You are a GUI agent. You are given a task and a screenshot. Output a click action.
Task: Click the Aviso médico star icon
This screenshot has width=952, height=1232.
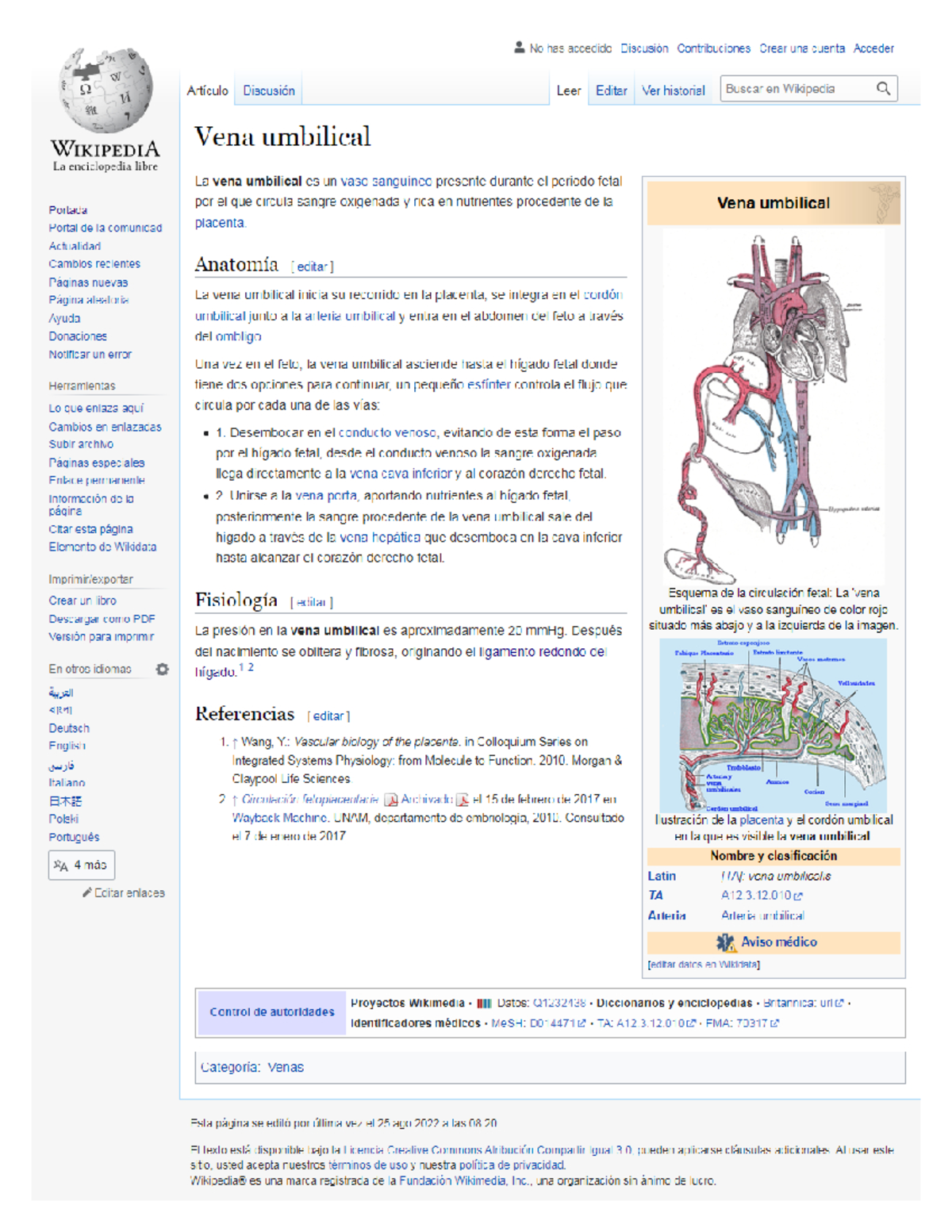point(725,942)
